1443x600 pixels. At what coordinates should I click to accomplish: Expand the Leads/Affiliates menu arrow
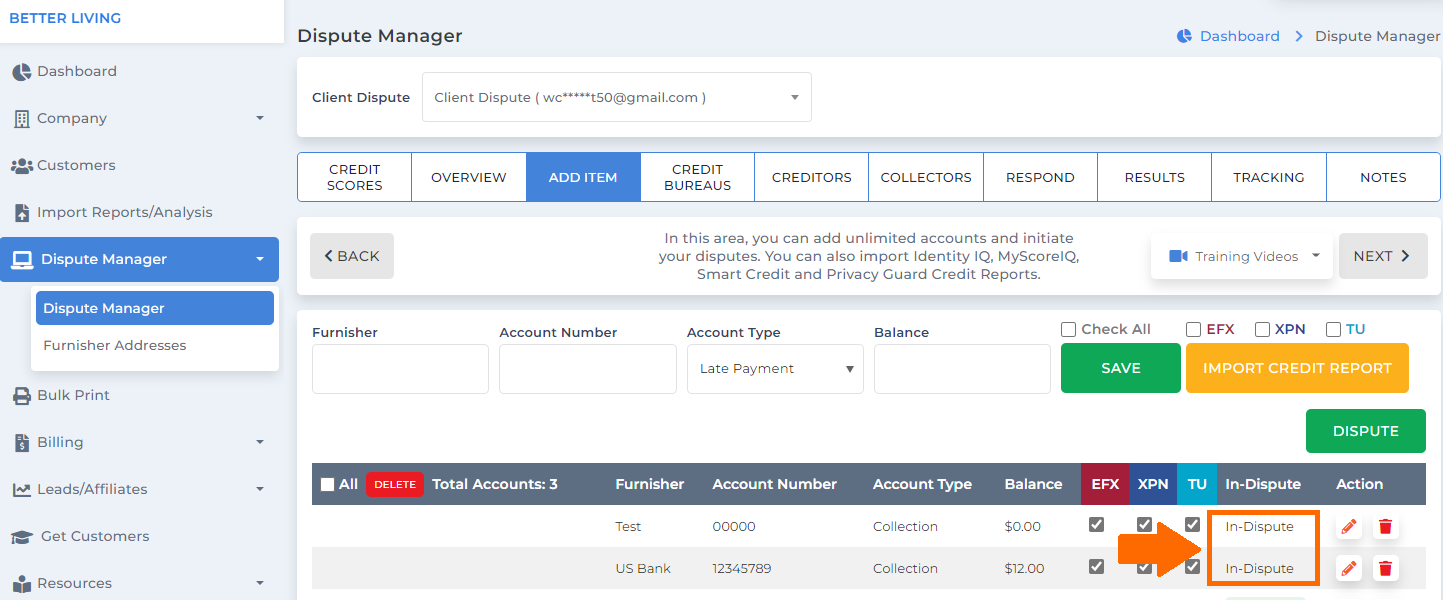(260, 490)
